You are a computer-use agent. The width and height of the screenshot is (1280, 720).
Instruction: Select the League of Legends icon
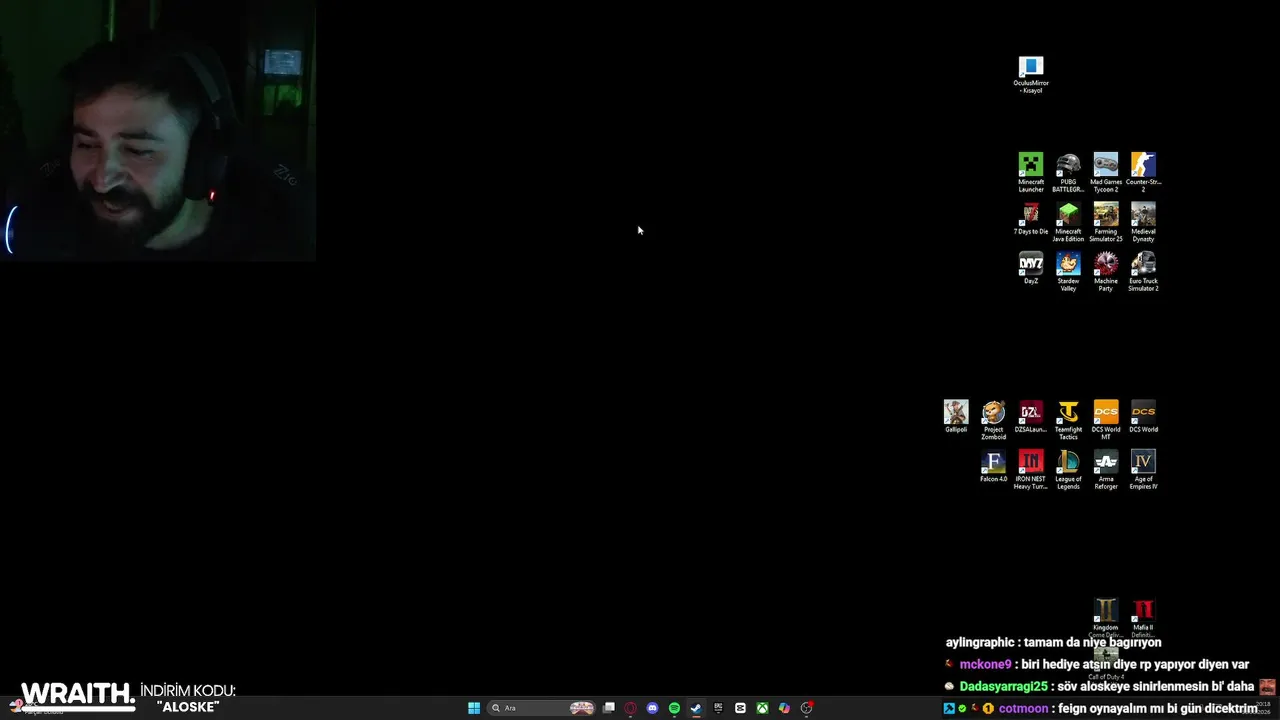(x=1068, y=470)
